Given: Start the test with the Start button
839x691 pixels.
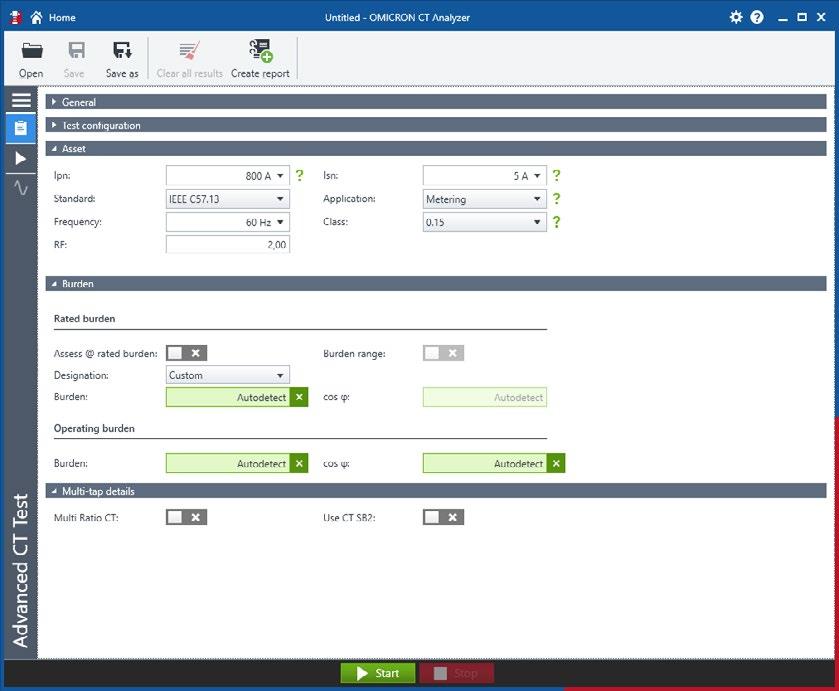Looking at the screenshot, I should click(x=378, y=673).
